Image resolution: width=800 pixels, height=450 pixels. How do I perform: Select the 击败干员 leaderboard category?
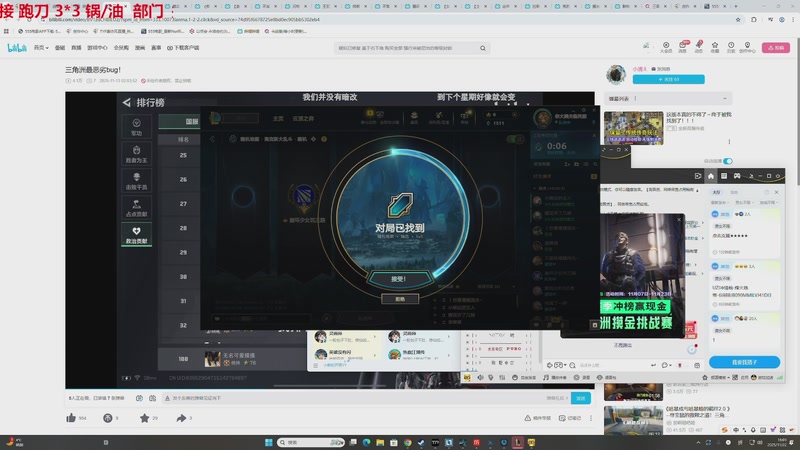click(x=136, y=181)
